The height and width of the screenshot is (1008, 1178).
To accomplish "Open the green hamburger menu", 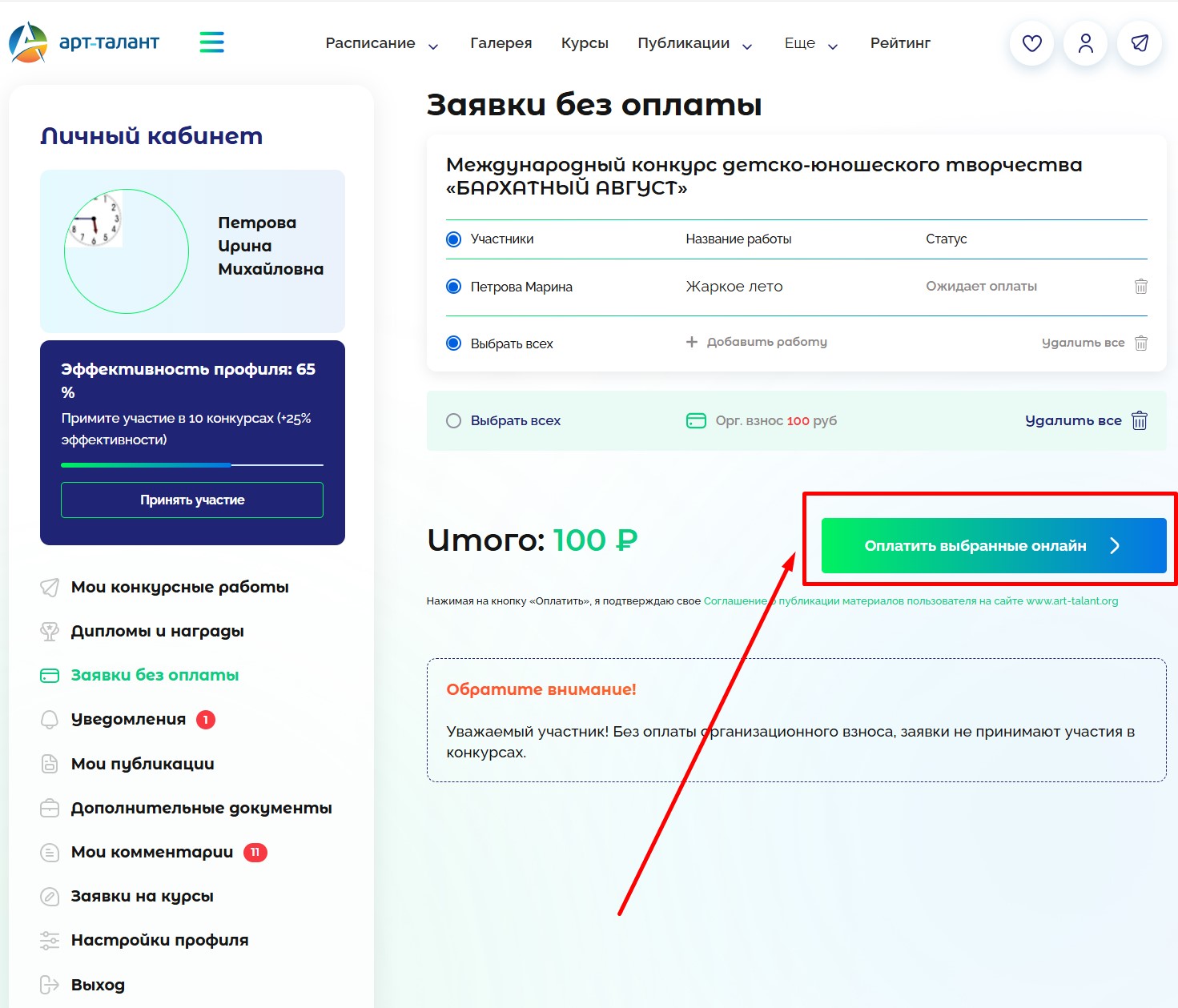I will tap(211, 42).
